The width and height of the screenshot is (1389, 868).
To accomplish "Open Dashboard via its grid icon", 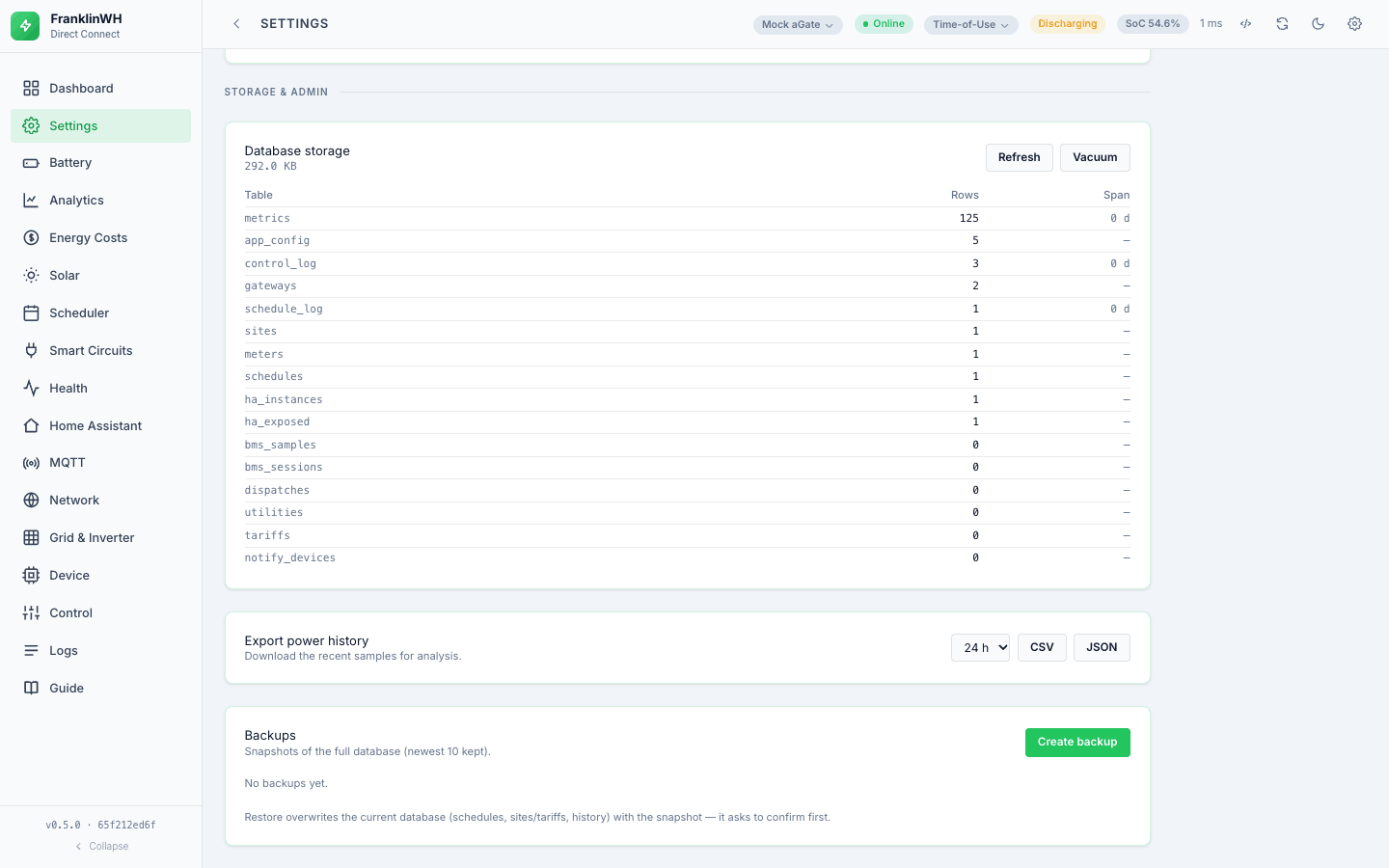I will (x=31, y=88).
